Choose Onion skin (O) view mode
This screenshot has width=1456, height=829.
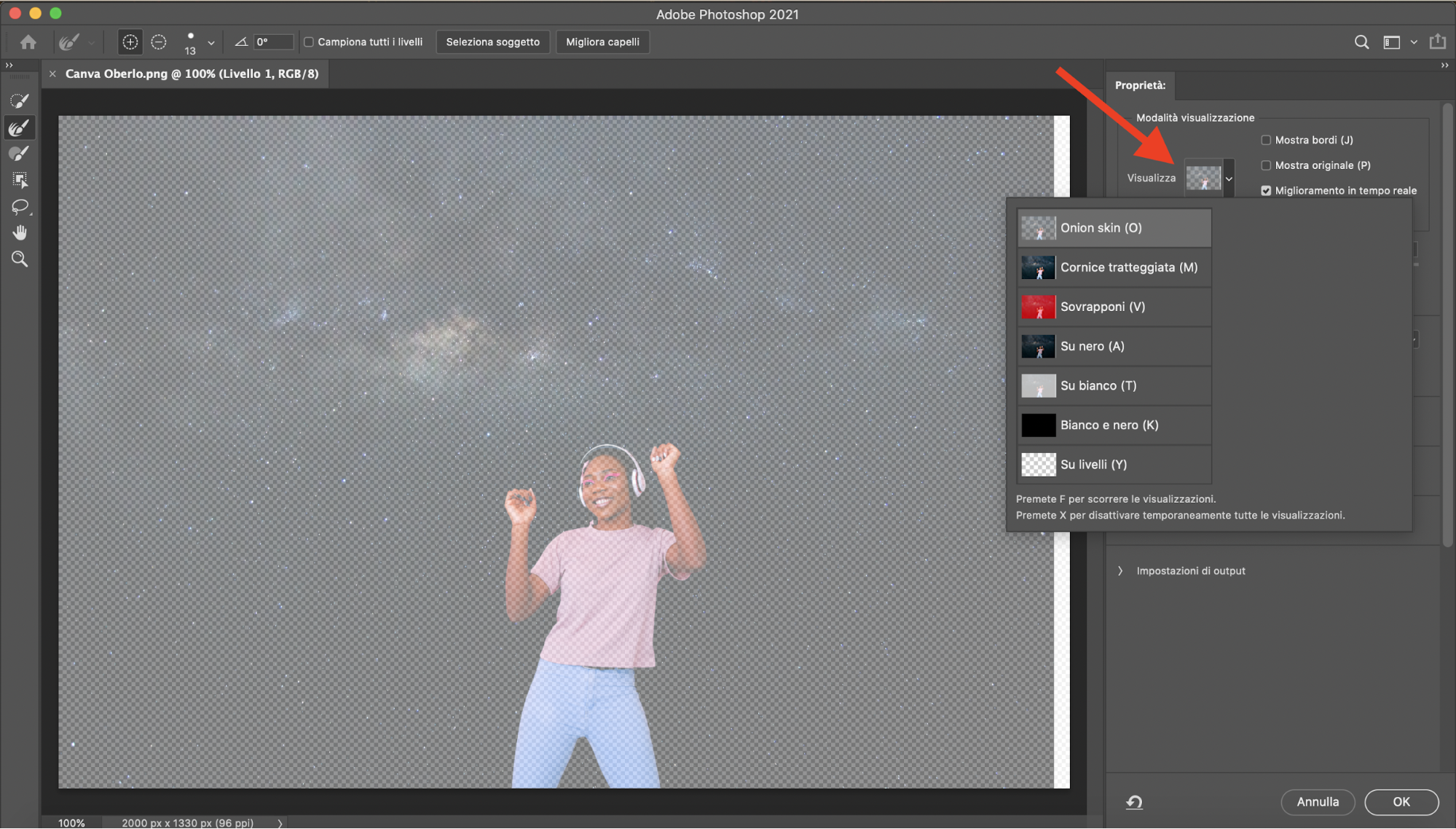pos(1114,228)
